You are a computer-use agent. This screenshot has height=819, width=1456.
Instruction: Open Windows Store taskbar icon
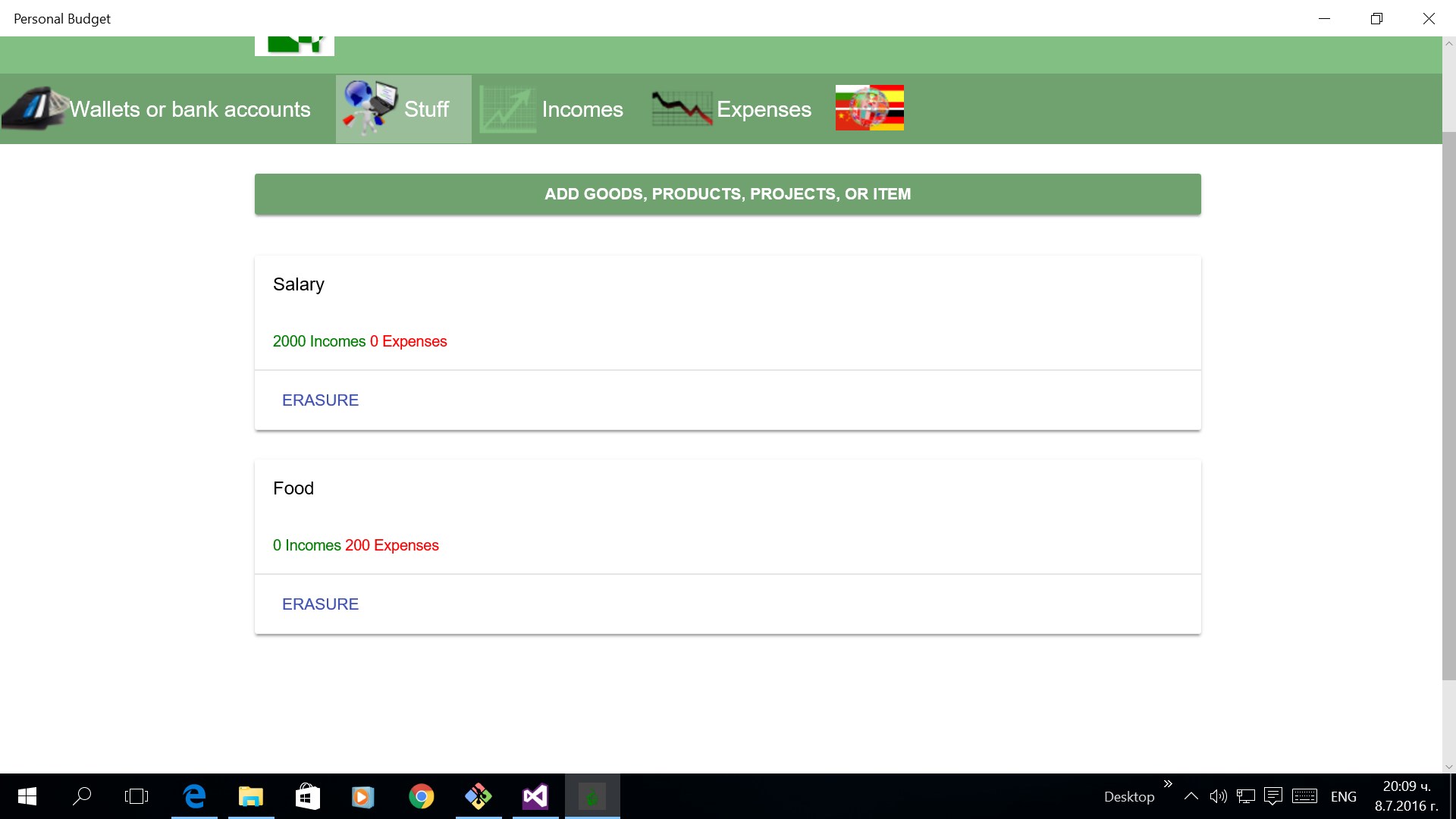point(307,796)
